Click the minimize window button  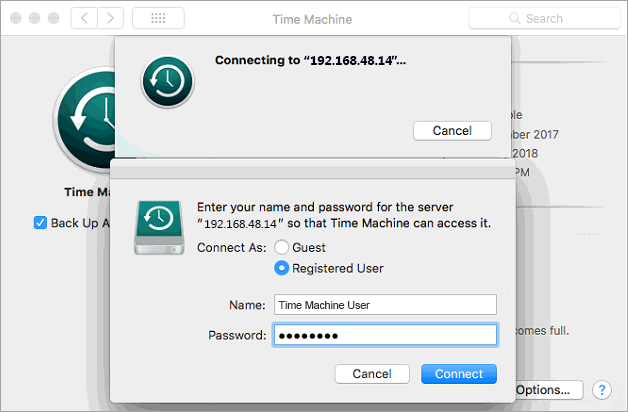[x=34, y=18]
